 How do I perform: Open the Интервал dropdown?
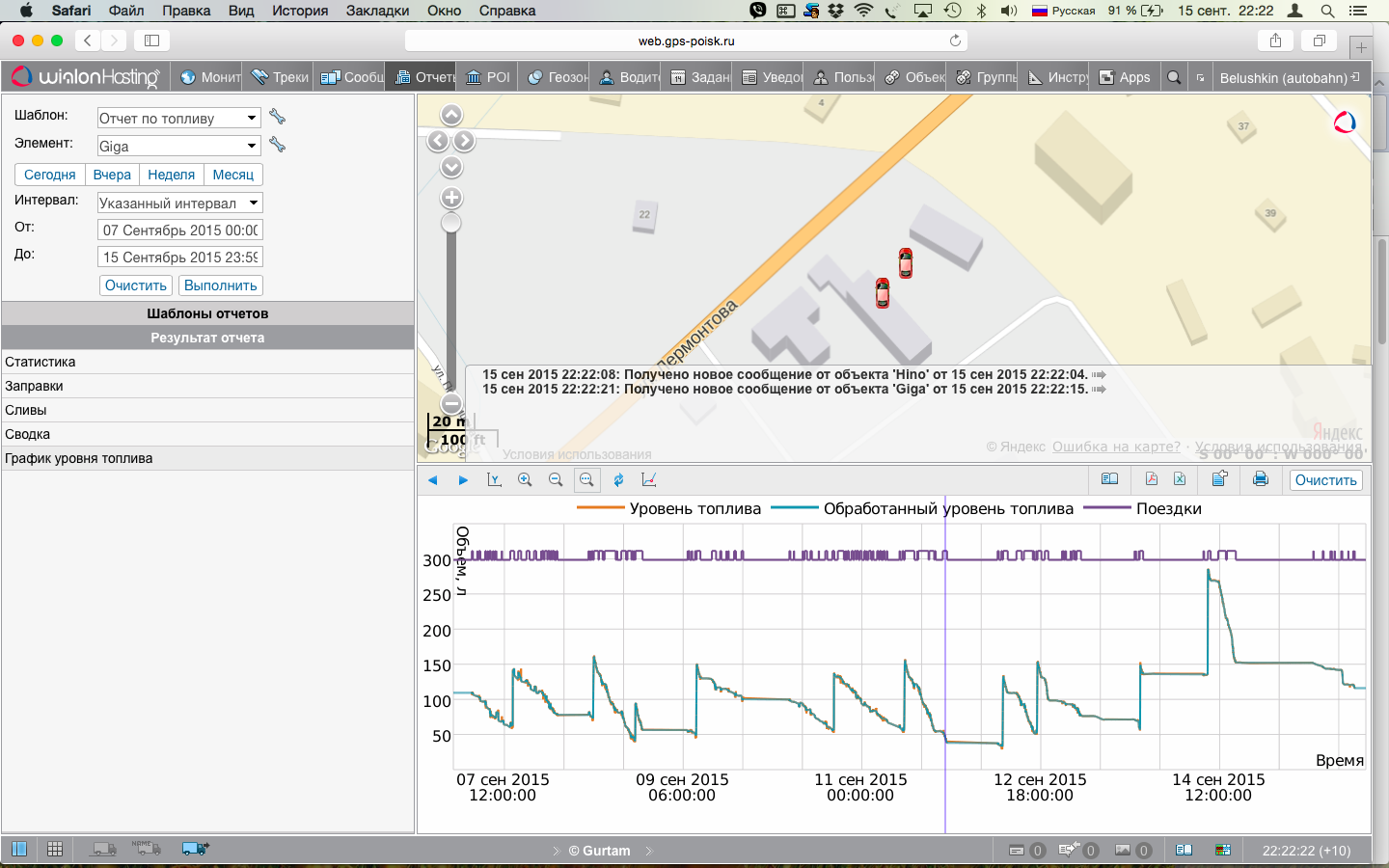[x=179, y=203]
